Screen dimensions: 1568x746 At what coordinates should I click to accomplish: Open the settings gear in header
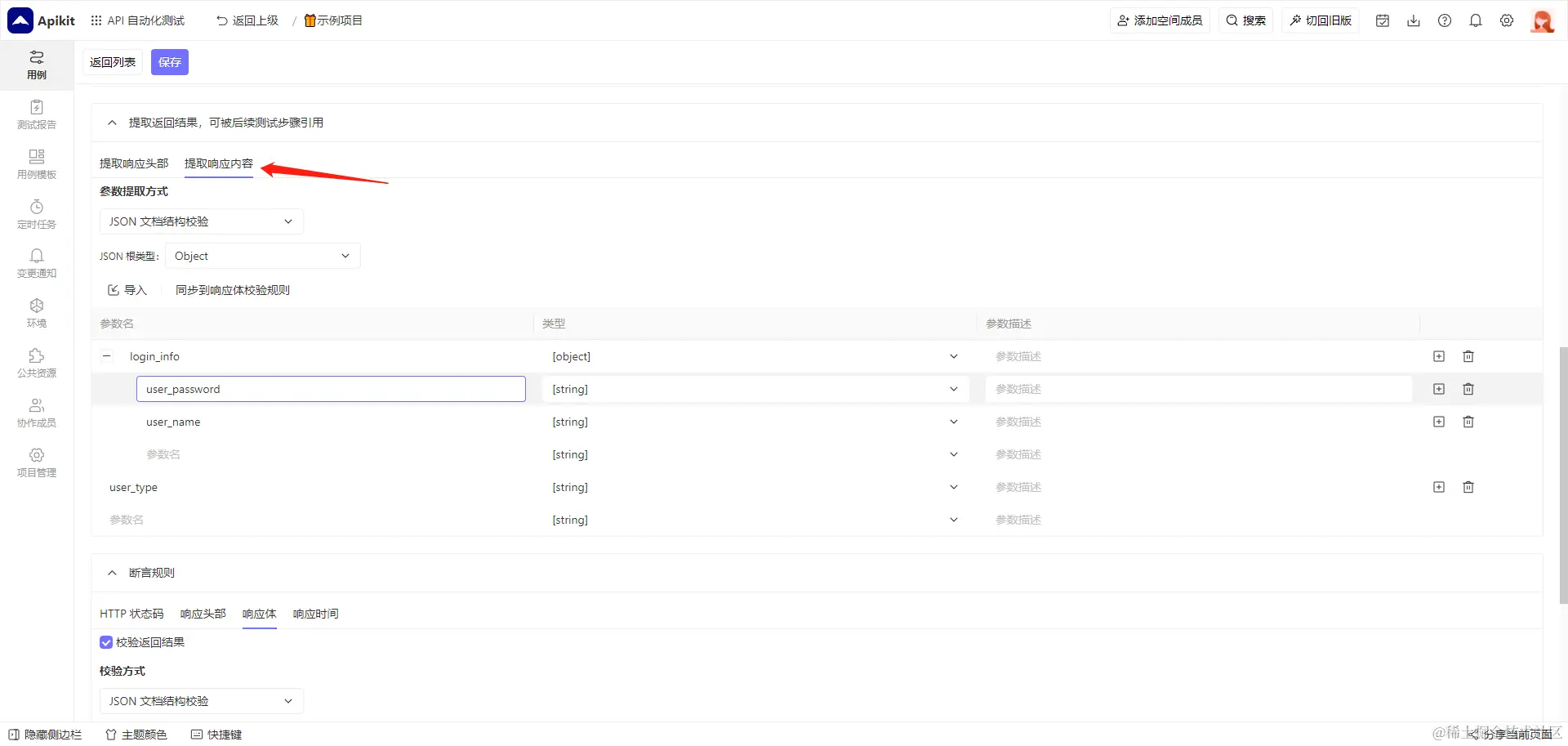pos(1507,20)
